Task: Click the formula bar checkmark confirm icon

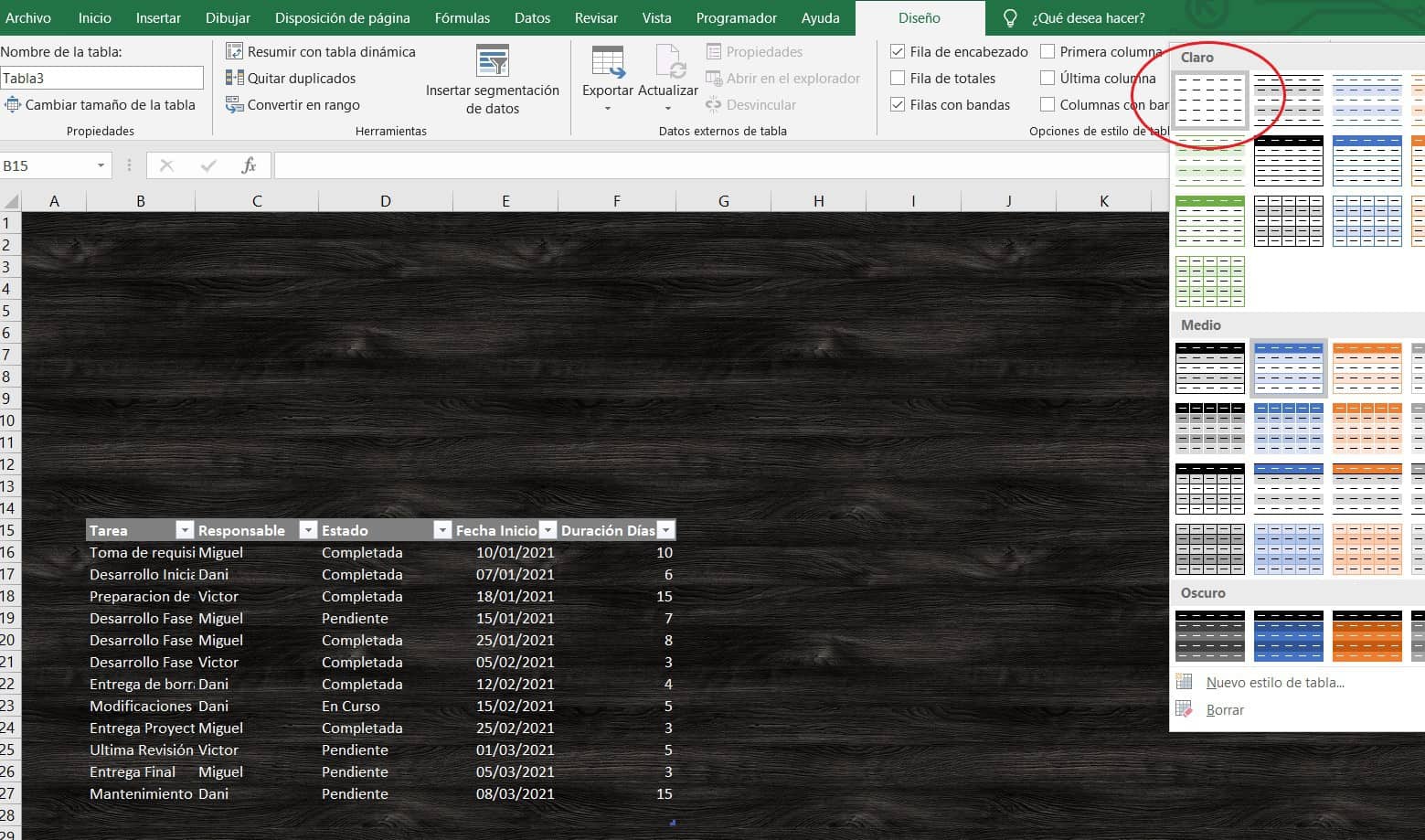Action: click(x=208, y=165)
